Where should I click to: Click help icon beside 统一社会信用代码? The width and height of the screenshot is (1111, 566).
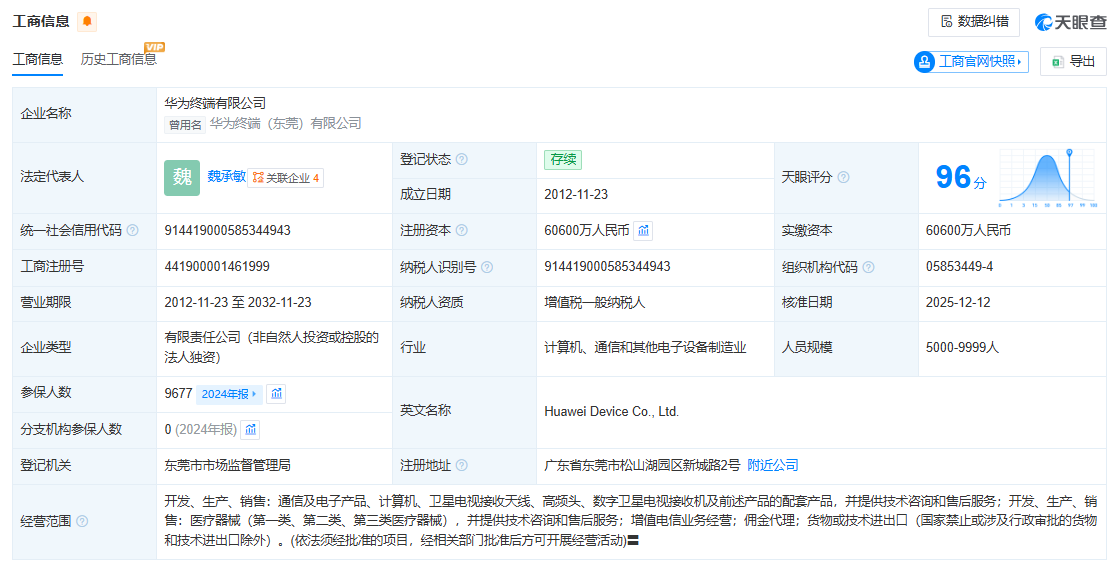(x=132, y=230)
